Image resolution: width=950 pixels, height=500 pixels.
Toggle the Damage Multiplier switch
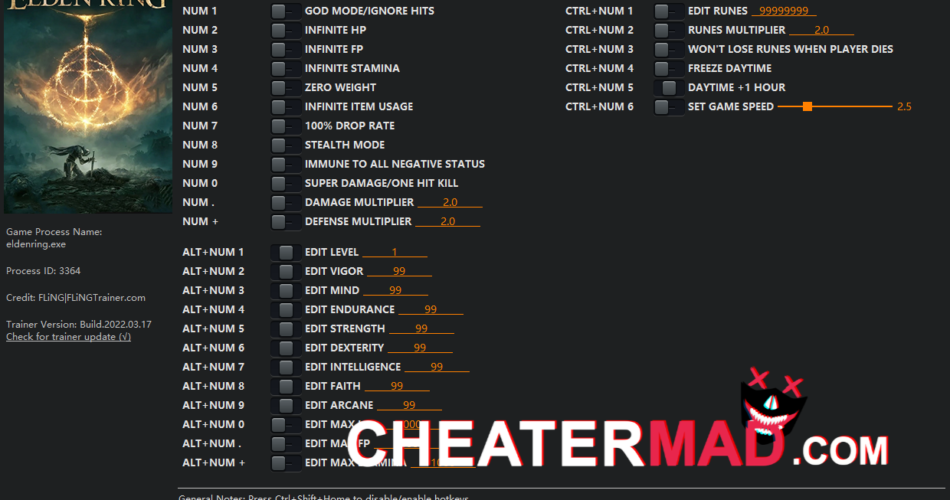285,202
